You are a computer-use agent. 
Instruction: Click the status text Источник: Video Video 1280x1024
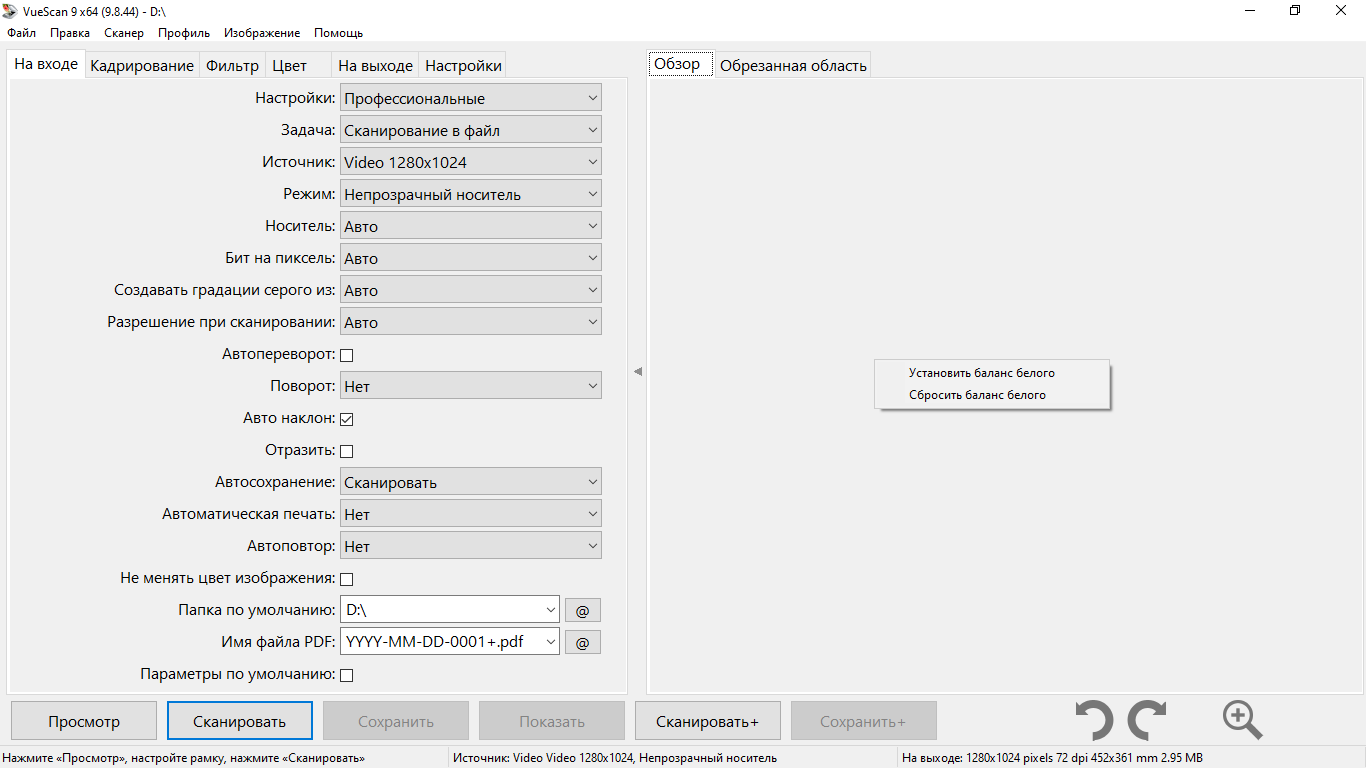[x=614, y=758]
